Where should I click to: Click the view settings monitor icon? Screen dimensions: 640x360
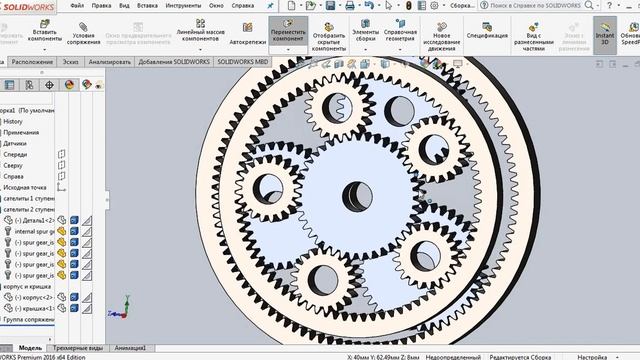(x=458, y=64)
